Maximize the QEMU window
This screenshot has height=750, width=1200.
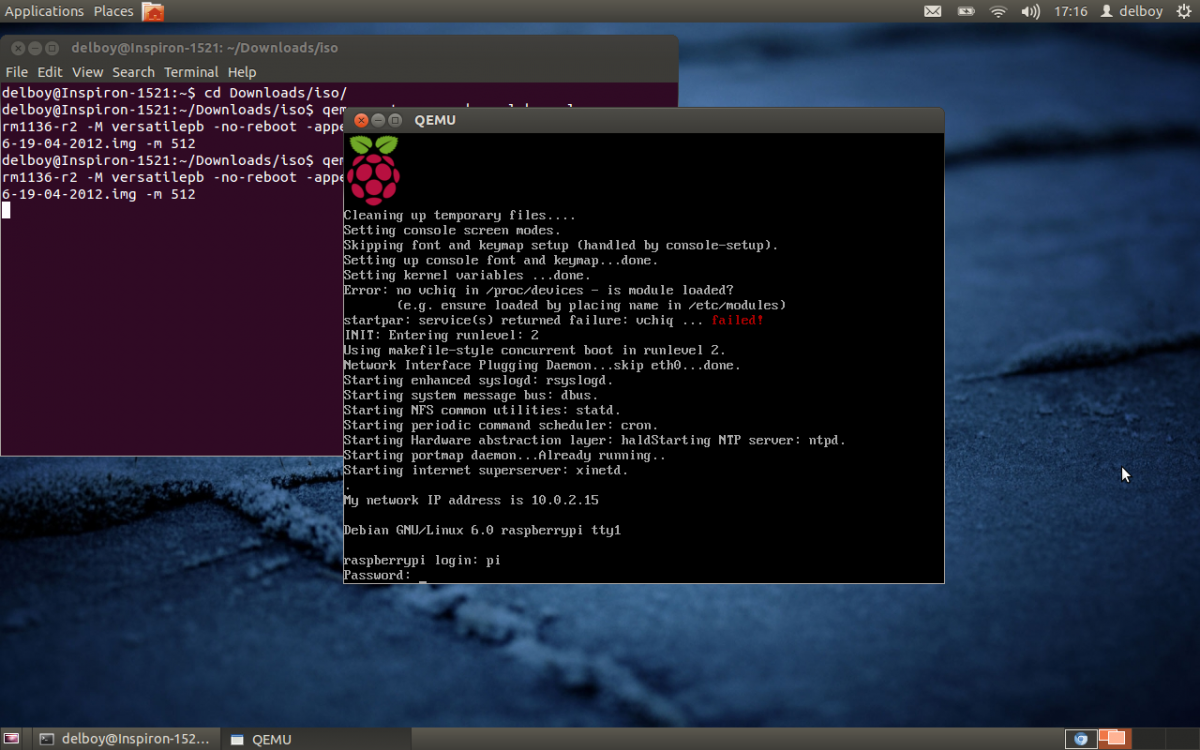click(x=395, y=121)
